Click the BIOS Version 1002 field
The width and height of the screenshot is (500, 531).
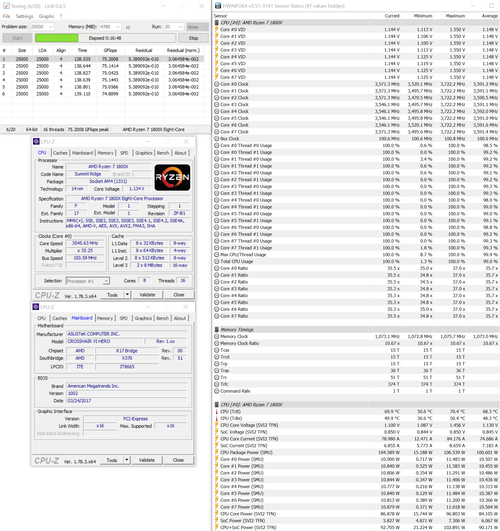(127, 393)
